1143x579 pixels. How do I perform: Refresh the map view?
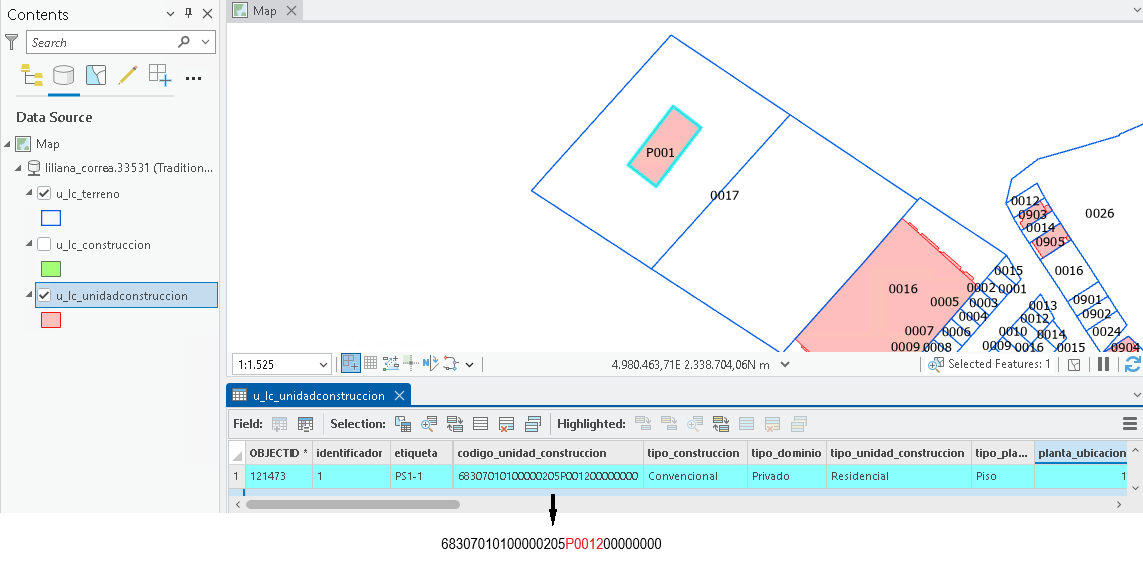click(x=1133, y=364)
